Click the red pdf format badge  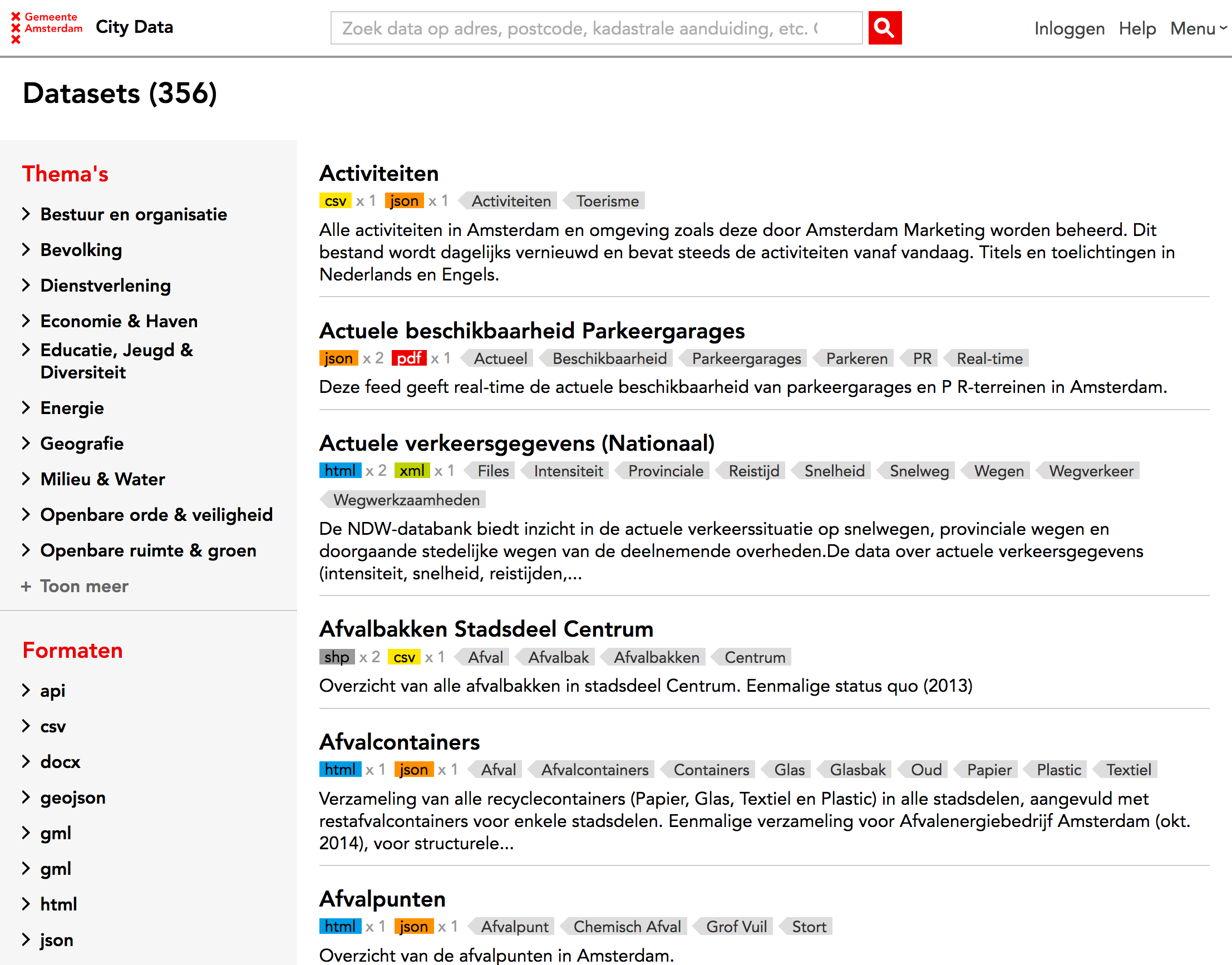(409, 358)
